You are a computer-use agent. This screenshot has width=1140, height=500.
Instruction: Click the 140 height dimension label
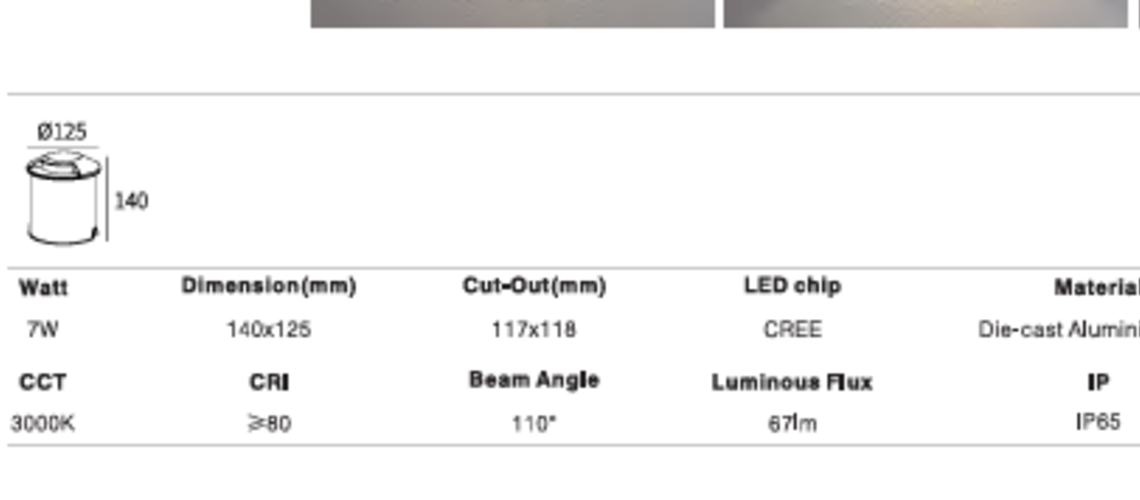[131, 201]
